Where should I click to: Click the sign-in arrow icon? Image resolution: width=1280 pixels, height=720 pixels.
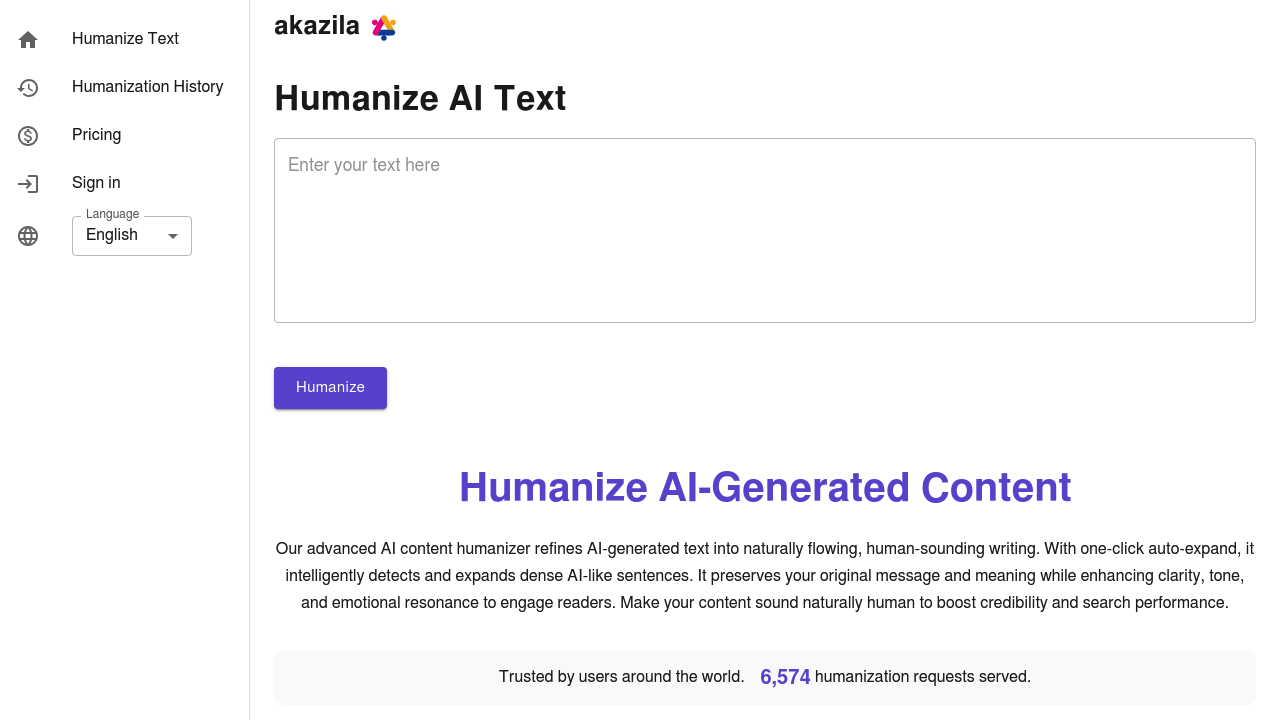coord(28,183)
